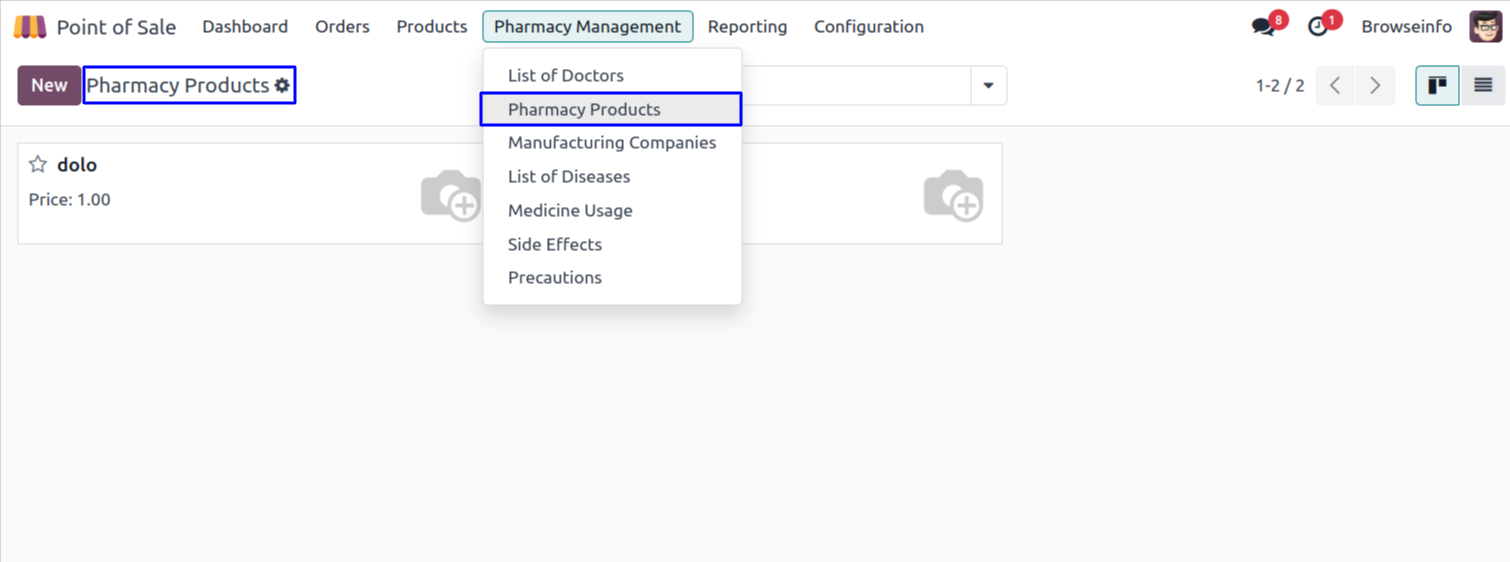The height and width of the screenshot is (562, 1510).
Task: Switch to Kanban view
Action: click(1437, 86)
